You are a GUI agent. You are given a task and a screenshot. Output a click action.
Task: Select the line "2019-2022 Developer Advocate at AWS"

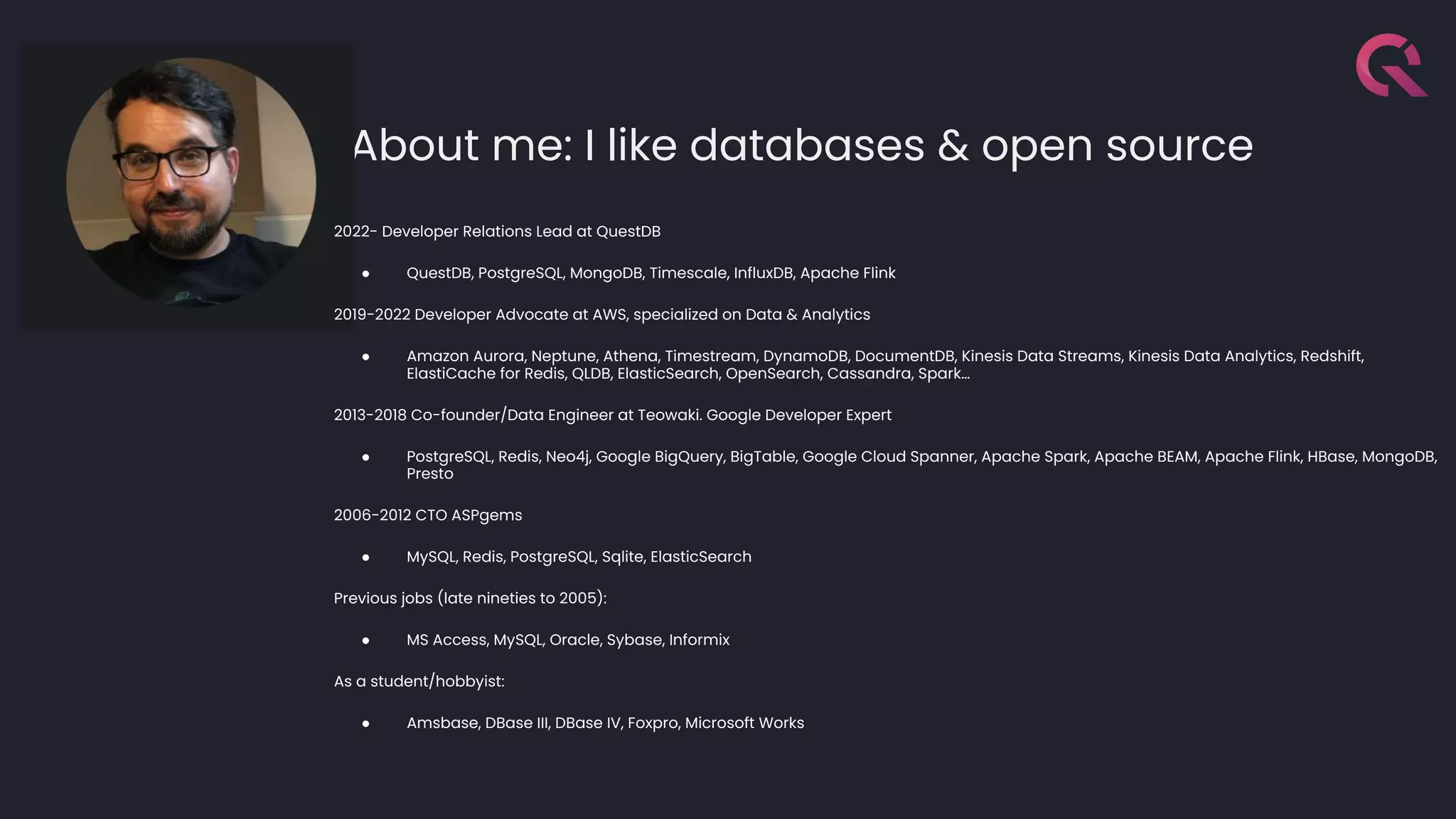pyautogui.click(x=601, y=315)
